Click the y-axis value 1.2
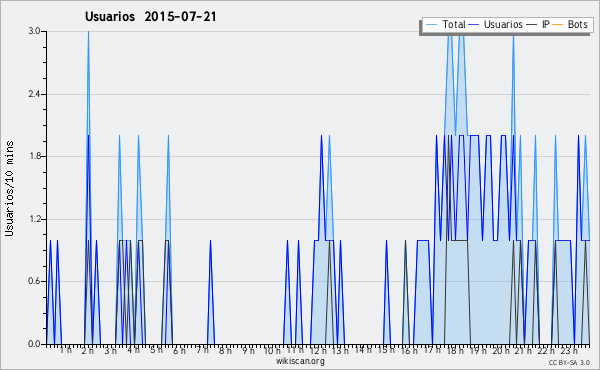Viewport: 600px width, 370px height. (34, 219)
